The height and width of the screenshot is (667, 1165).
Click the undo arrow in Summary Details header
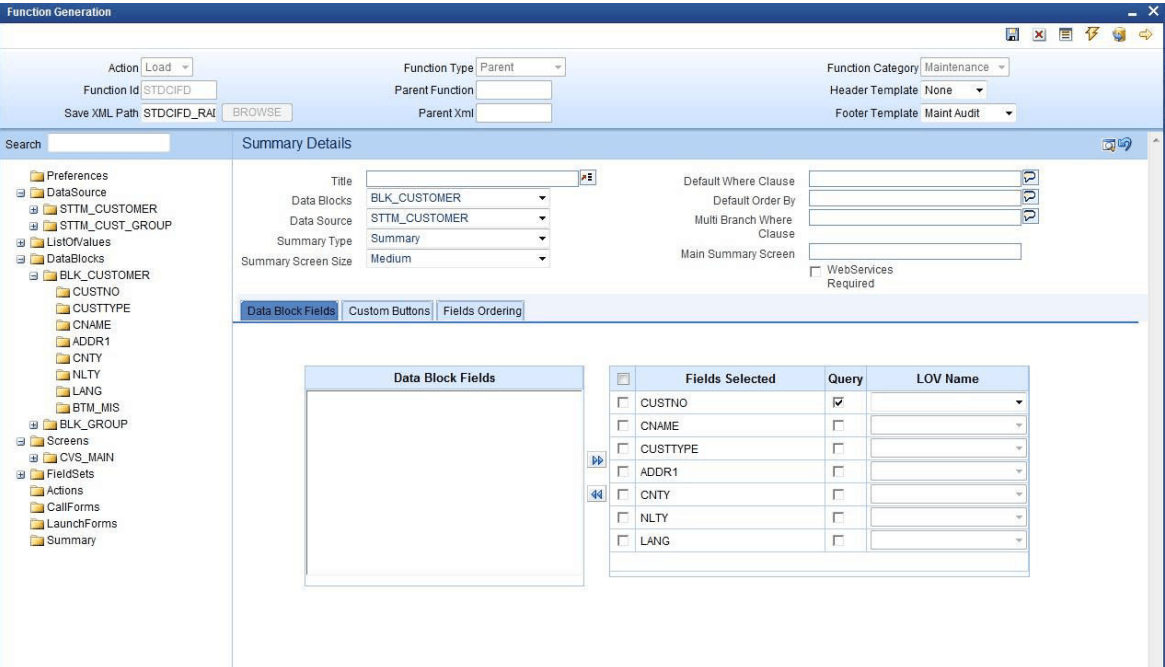click(x=1124, y=146)
